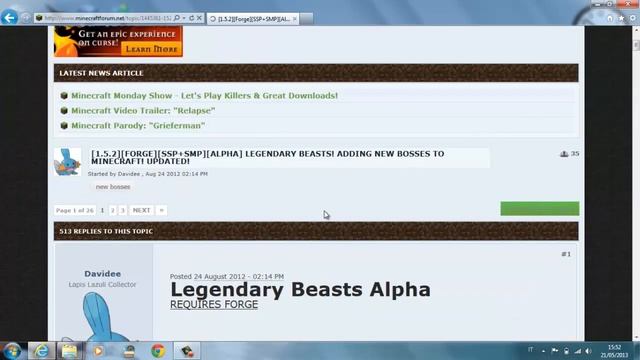Open Davidee's profile from Started by line

(129, 174)
